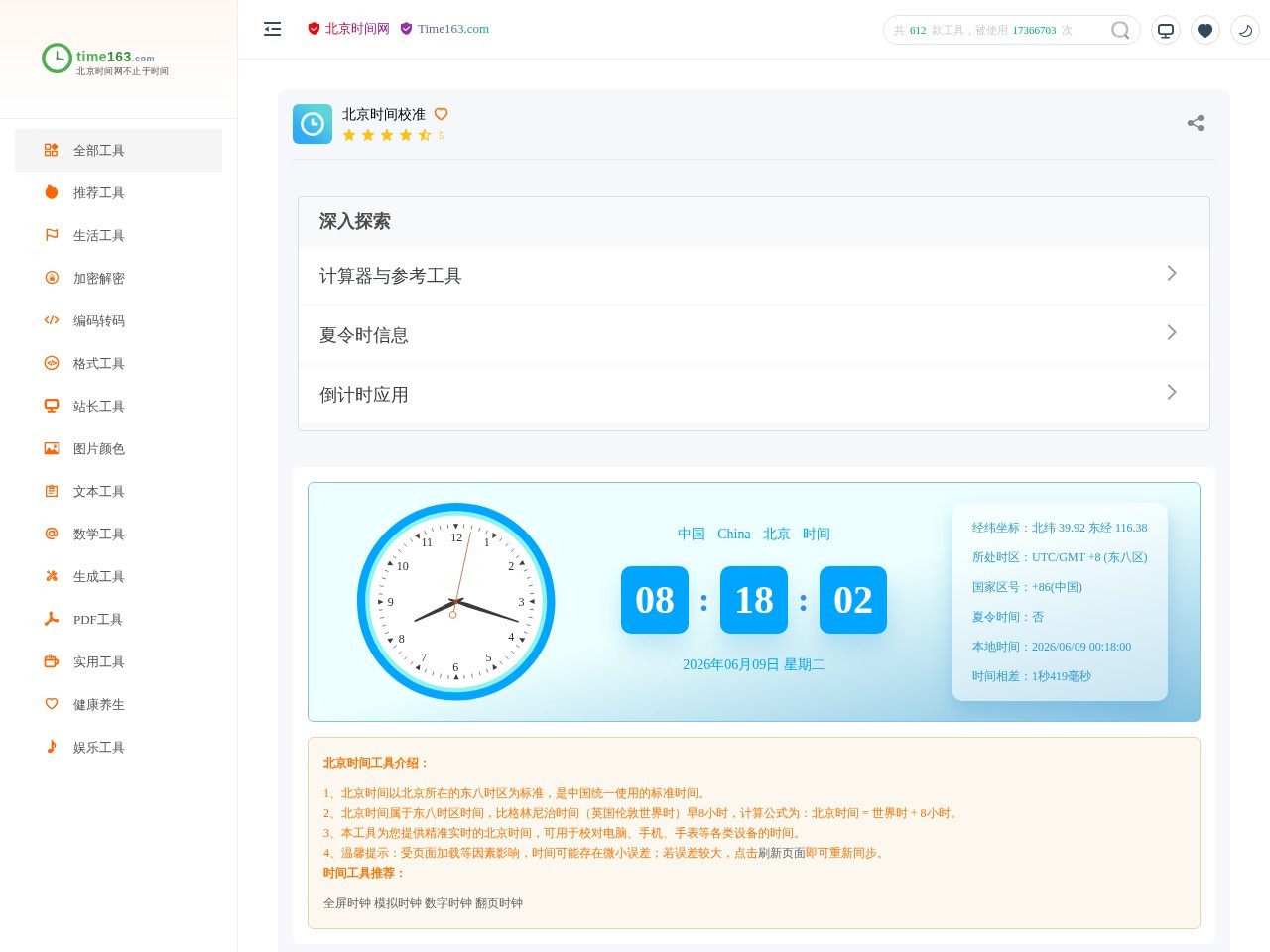Click the star rating of the tool
Viewport: 1270px width, 952px height.
387,135
